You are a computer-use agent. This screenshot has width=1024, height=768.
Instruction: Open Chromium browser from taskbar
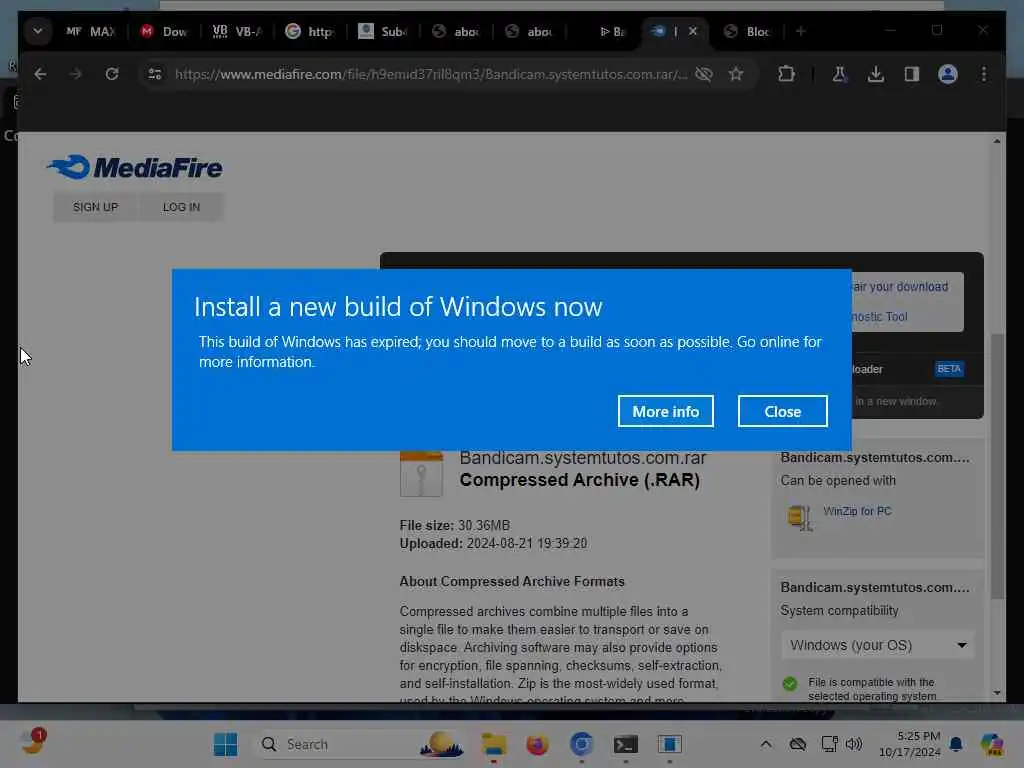[x=581, y=744]
